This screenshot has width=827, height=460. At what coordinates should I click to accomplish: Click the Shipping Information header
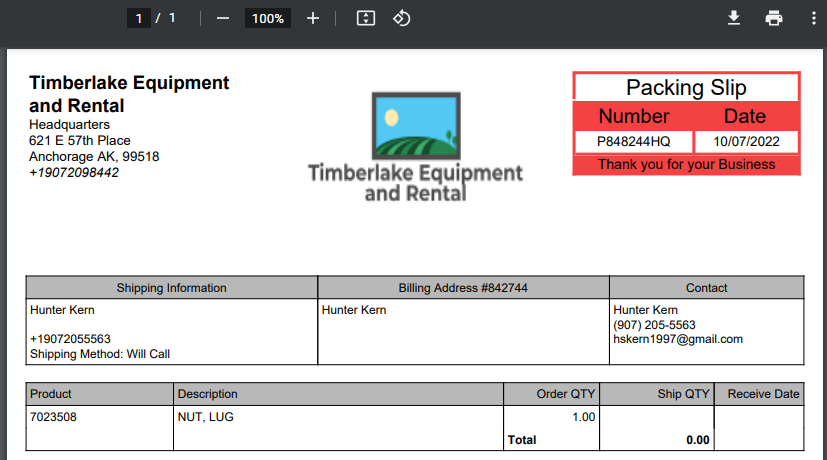171,288
